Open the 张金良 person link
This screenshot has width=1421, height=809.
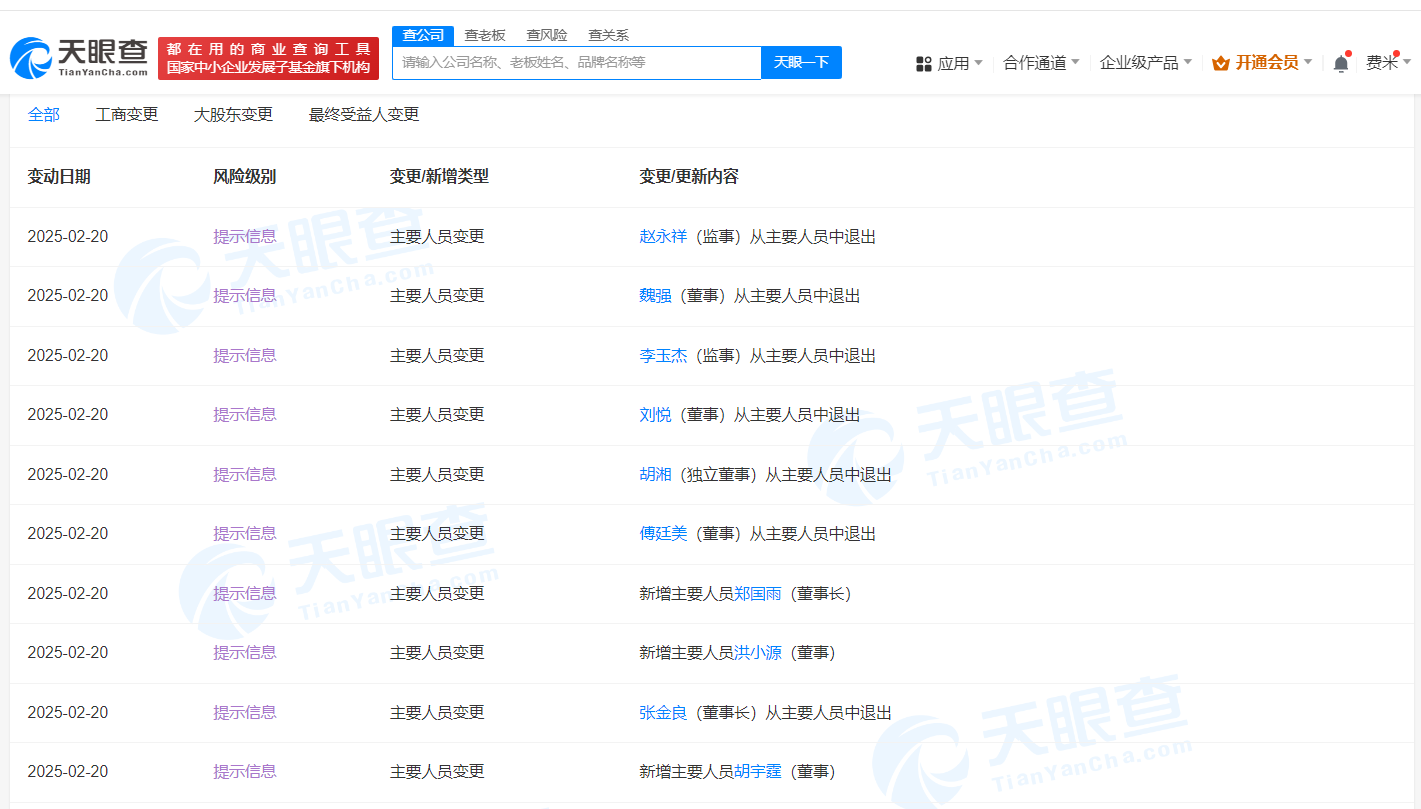(663, 712)
